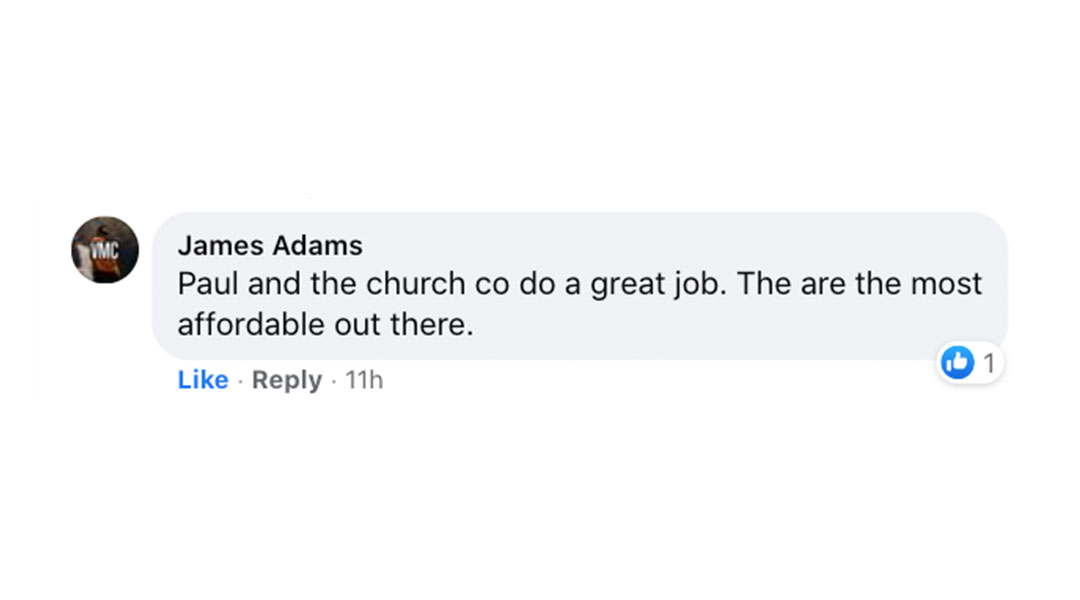Click the separator dot between Like and Reply
This screenshot has width=1080, height=600.
[x=240, y=381]
